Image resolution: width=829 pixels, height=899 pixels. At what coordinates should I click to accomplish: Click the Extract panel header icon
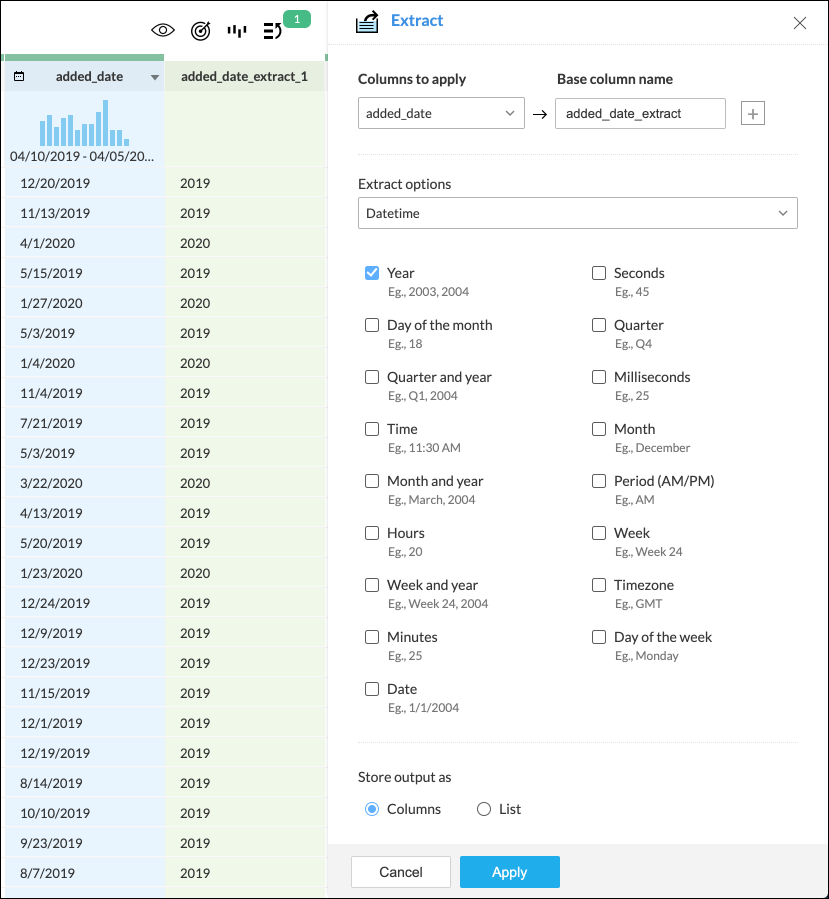coord(367,22)
